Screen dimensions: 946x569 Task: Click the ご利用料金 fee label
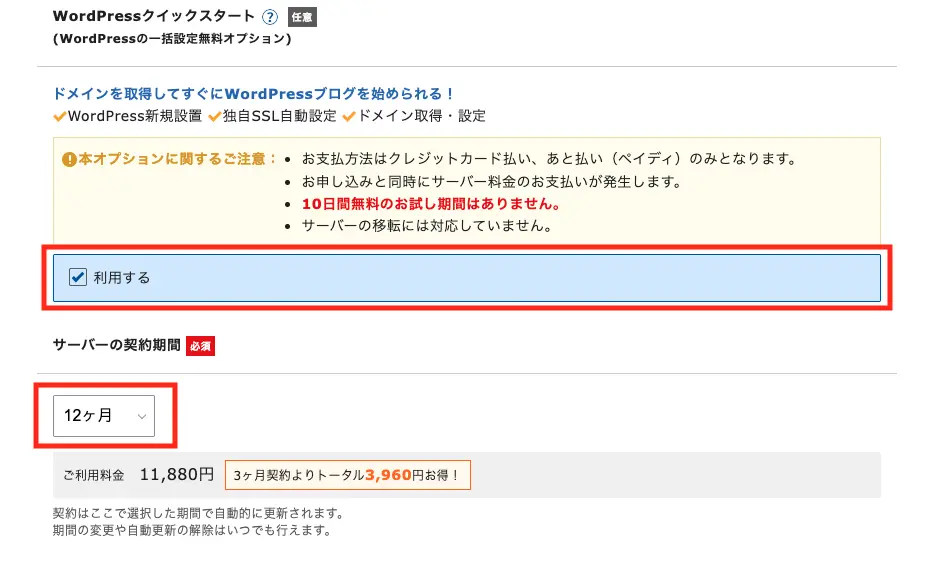[93, 476]
